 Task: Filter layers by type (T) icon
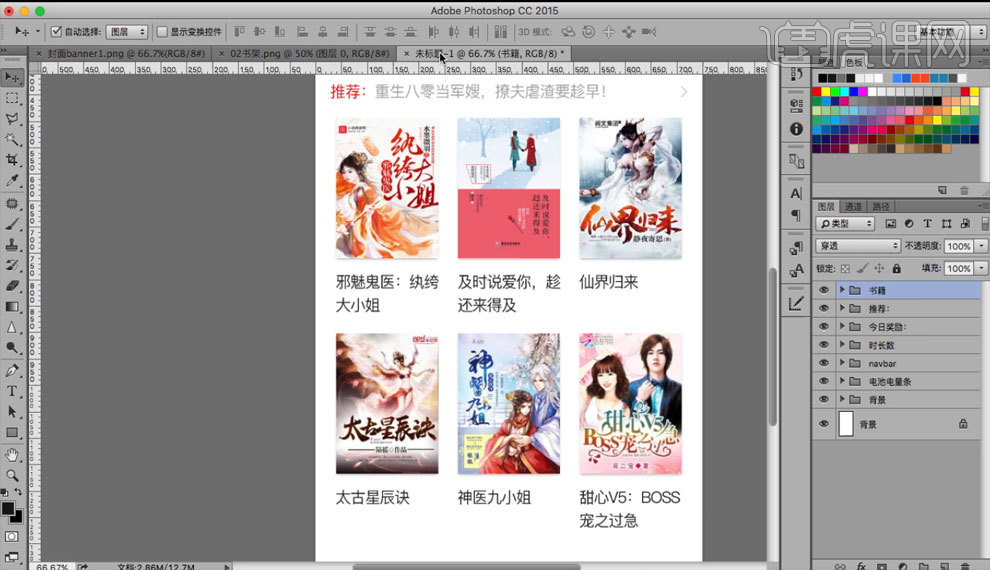click(927, 223)
